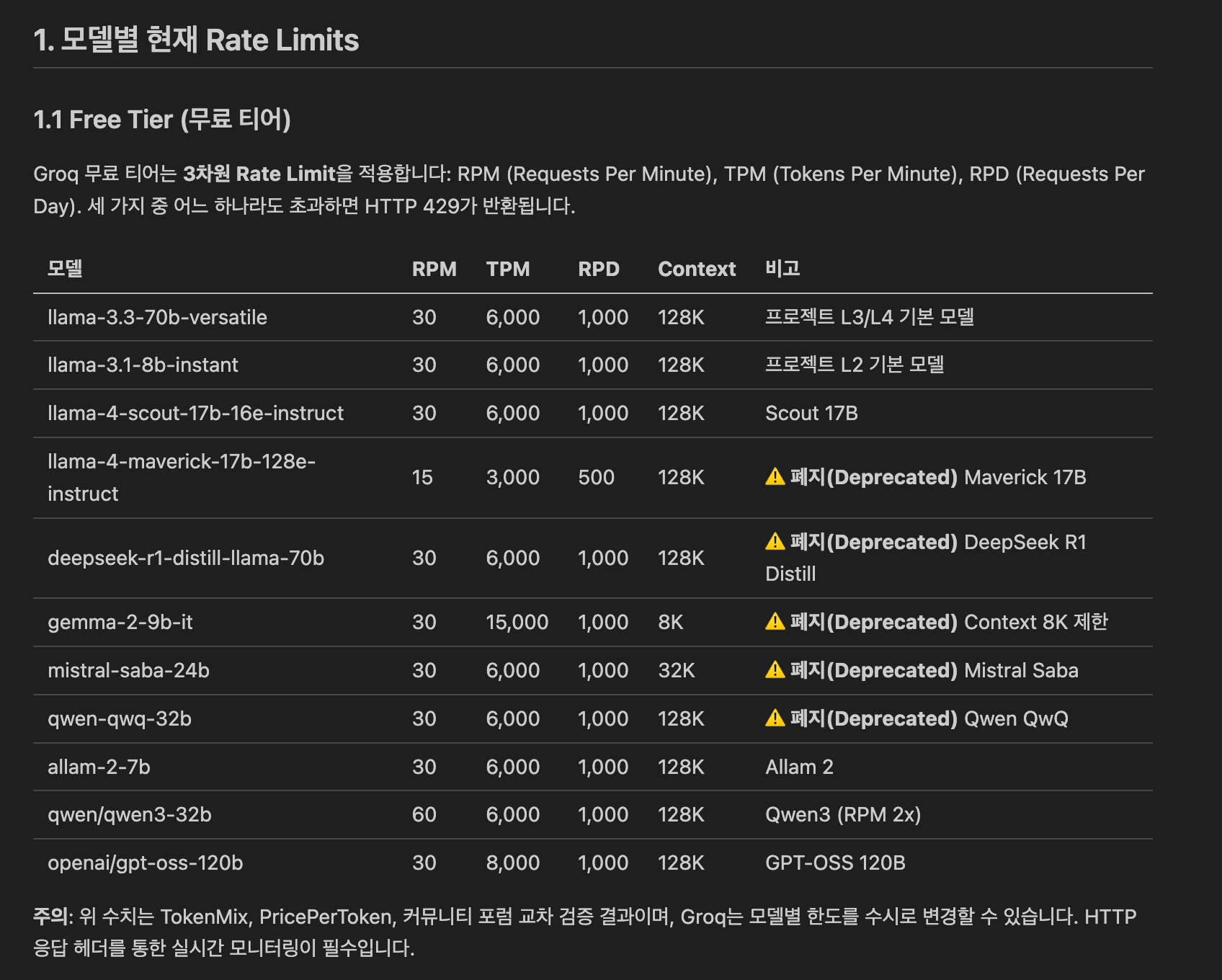The width and height of the screenshot is (1222, 980).
Task: Select Context '128K' in the qwen/qwen3-32b row
Action: 681,814
